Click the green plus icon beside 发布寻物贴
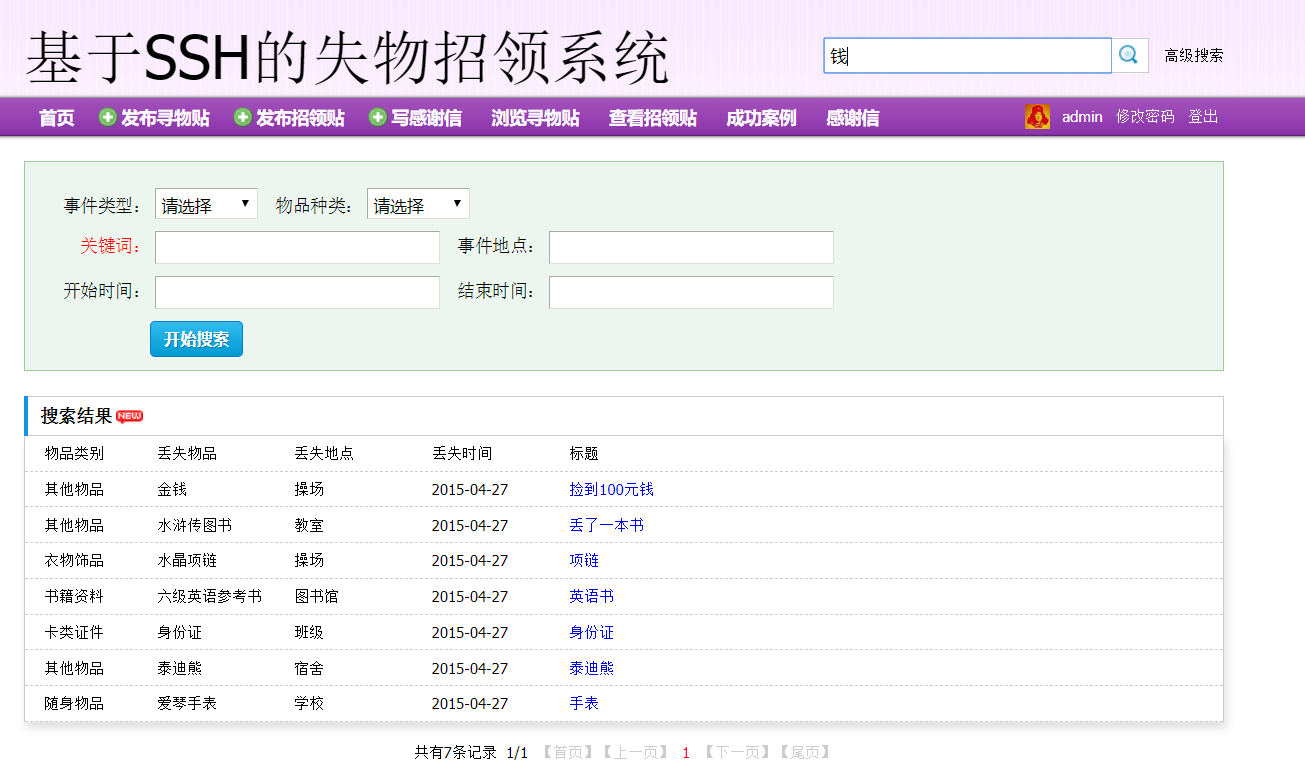 click(106, 116)
